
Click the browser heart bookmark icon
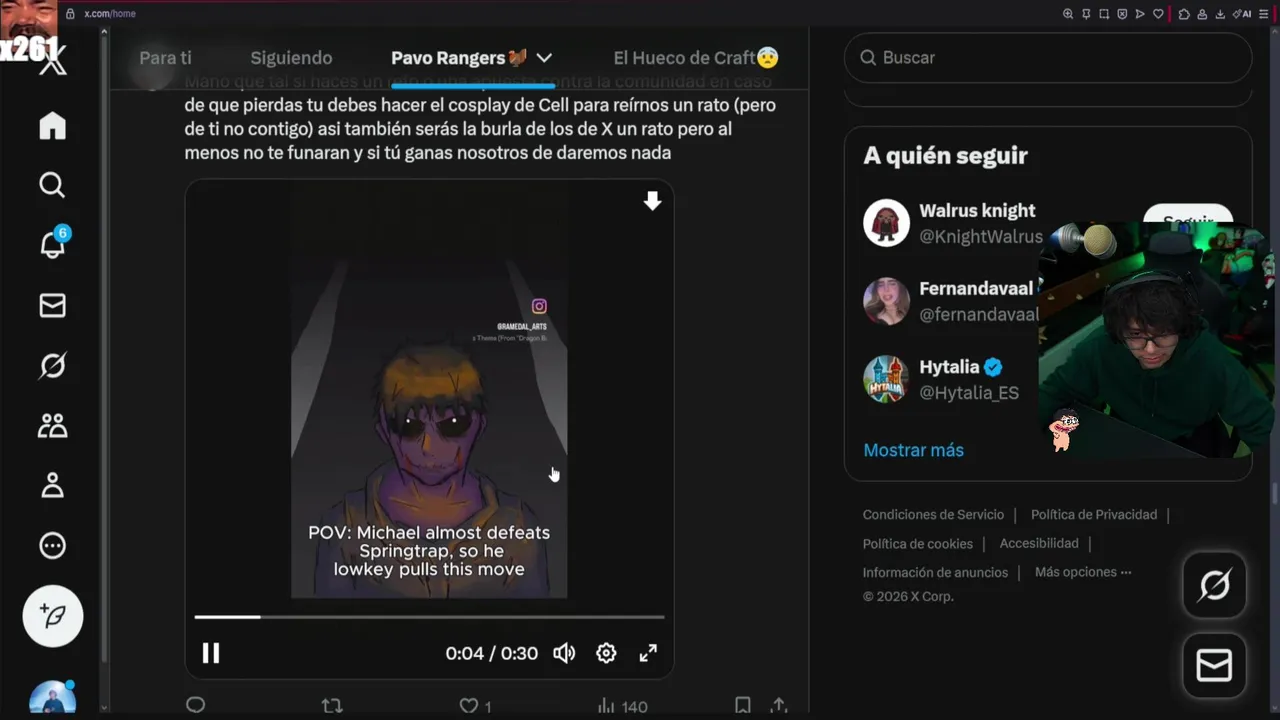coord(1158,14)
